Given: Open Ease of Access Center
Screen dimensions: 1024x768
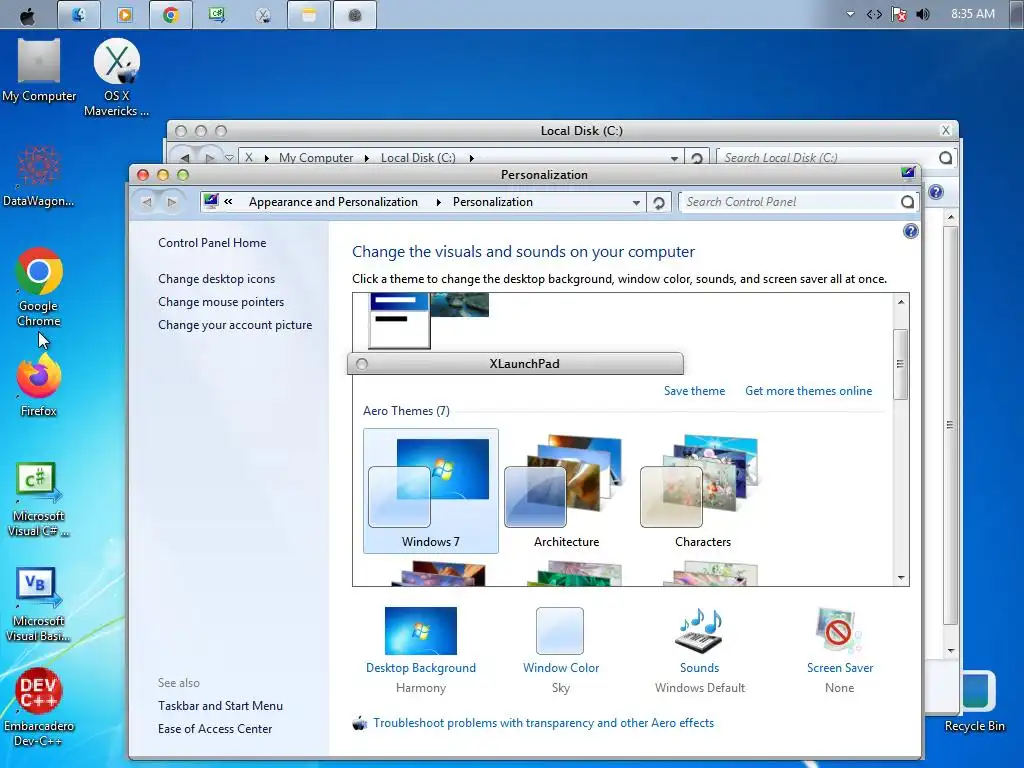Looking at the screenshot, I should click(215, 729).
